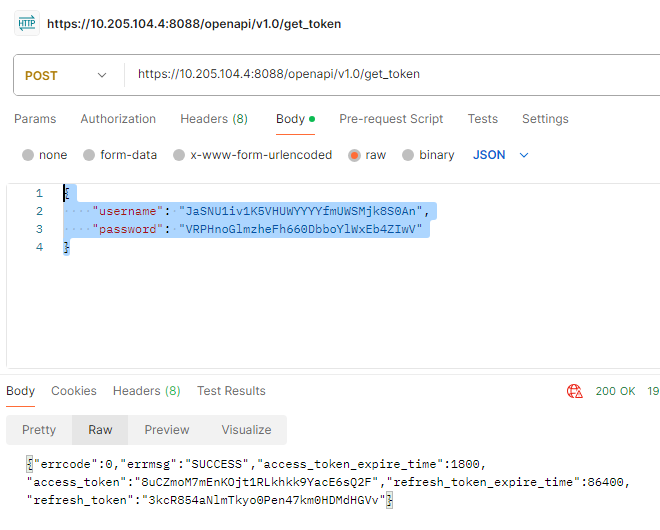Select the x-www-form-urlencoded radio button
This screenshot has width=660, height=530.
(179, 155)
